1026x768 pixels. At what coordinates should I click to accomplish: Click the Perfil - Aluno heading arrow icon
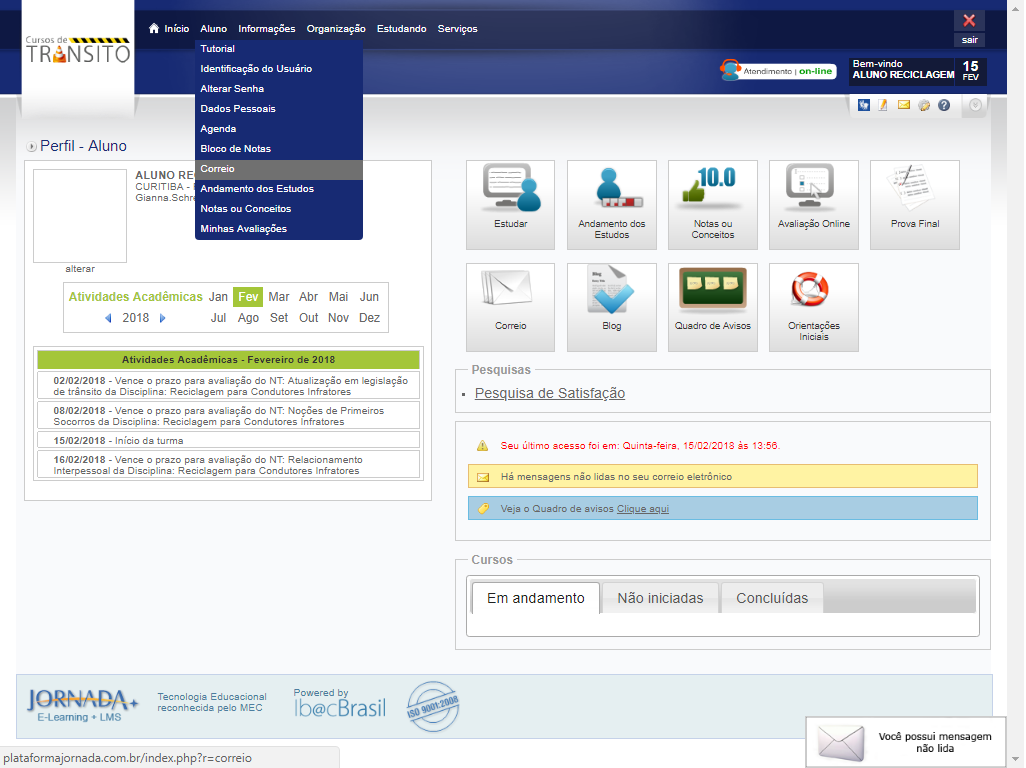click(31, 147)
